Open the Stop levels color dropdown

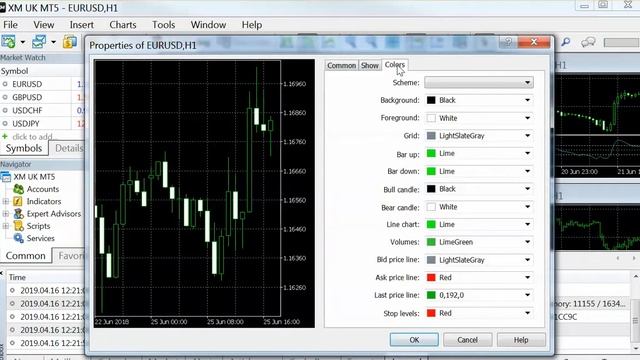479,313
